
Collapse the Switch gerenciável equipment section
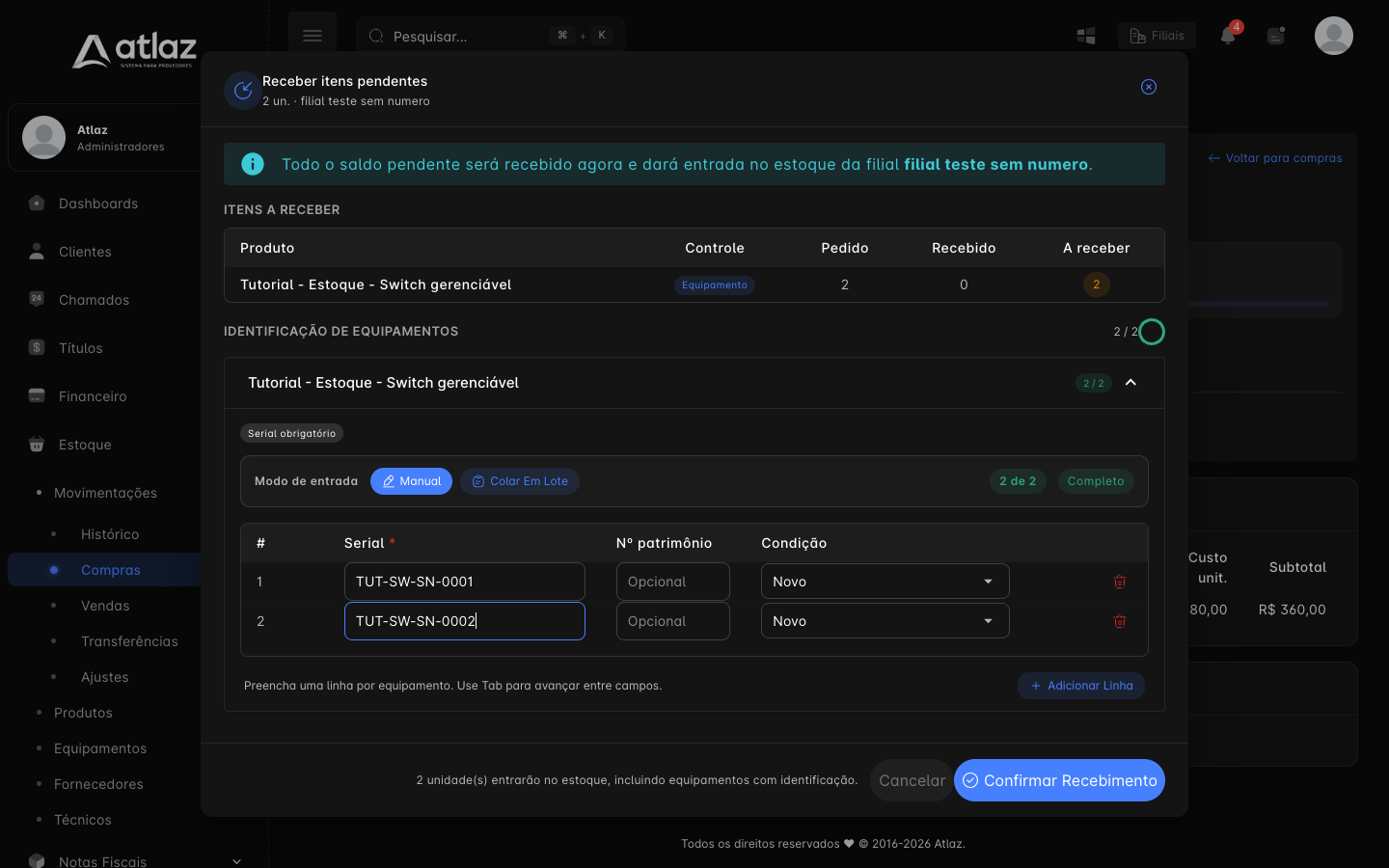tap(1130, 383)
